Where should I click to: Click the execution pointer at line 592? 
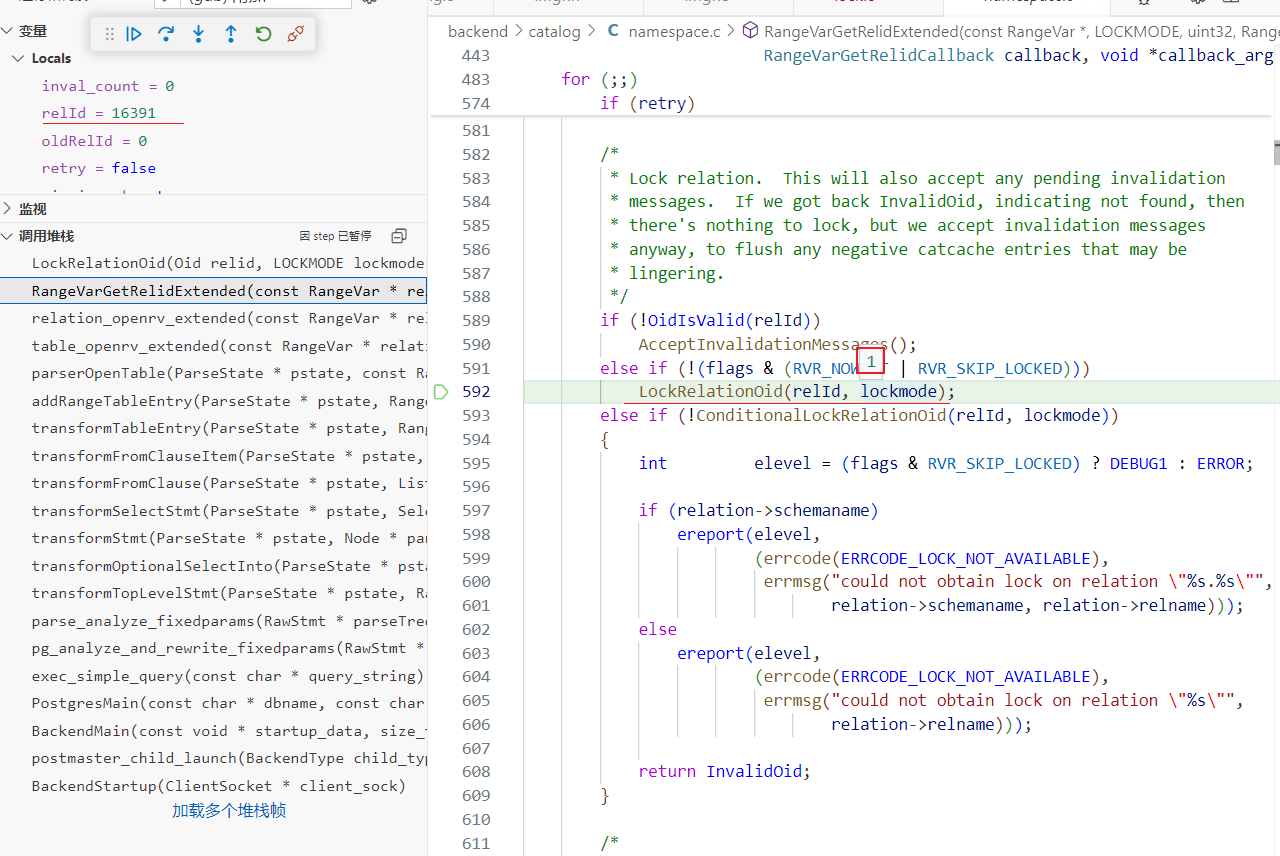coord(441,392)
